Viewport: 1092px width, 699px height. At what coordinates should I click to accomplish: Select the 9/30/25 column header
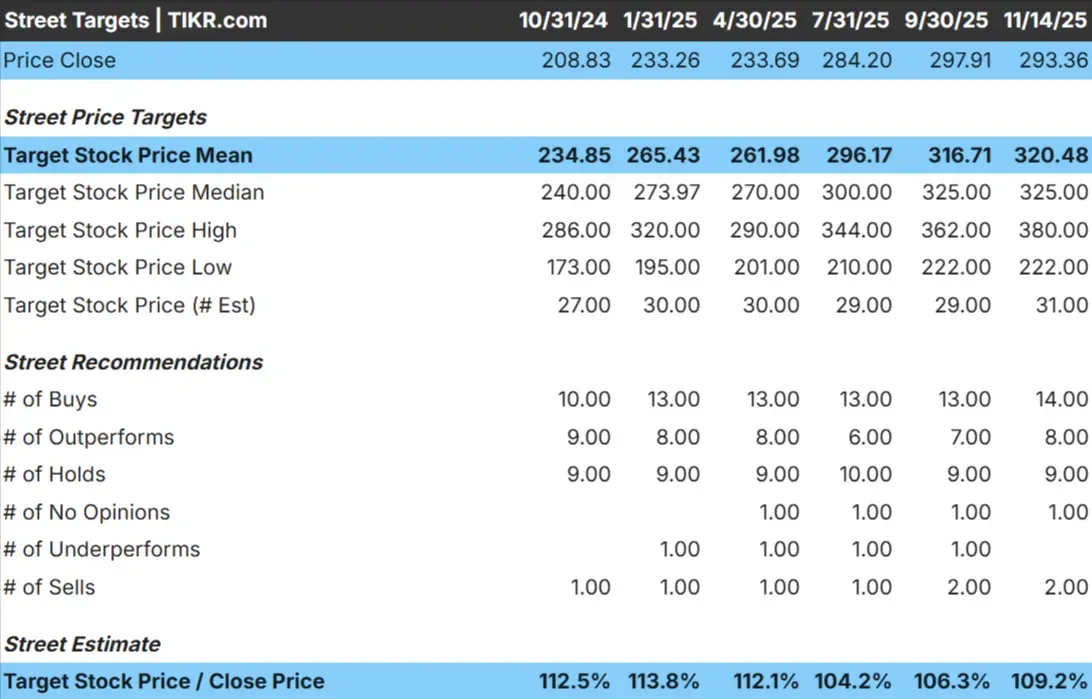(945, 20)
